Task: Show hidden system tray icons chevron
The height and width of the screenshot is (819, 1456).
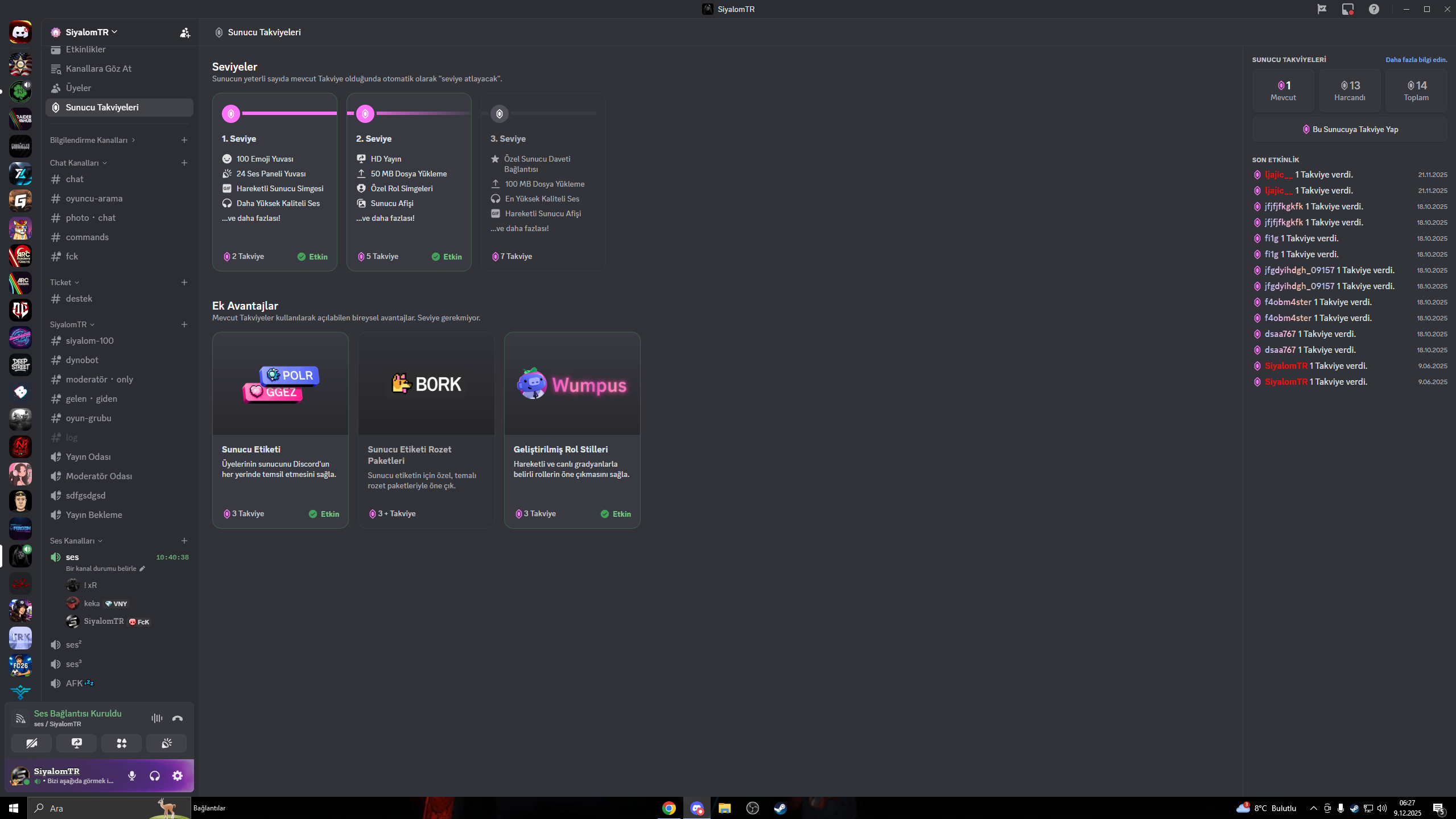Action: [1313, 808]
